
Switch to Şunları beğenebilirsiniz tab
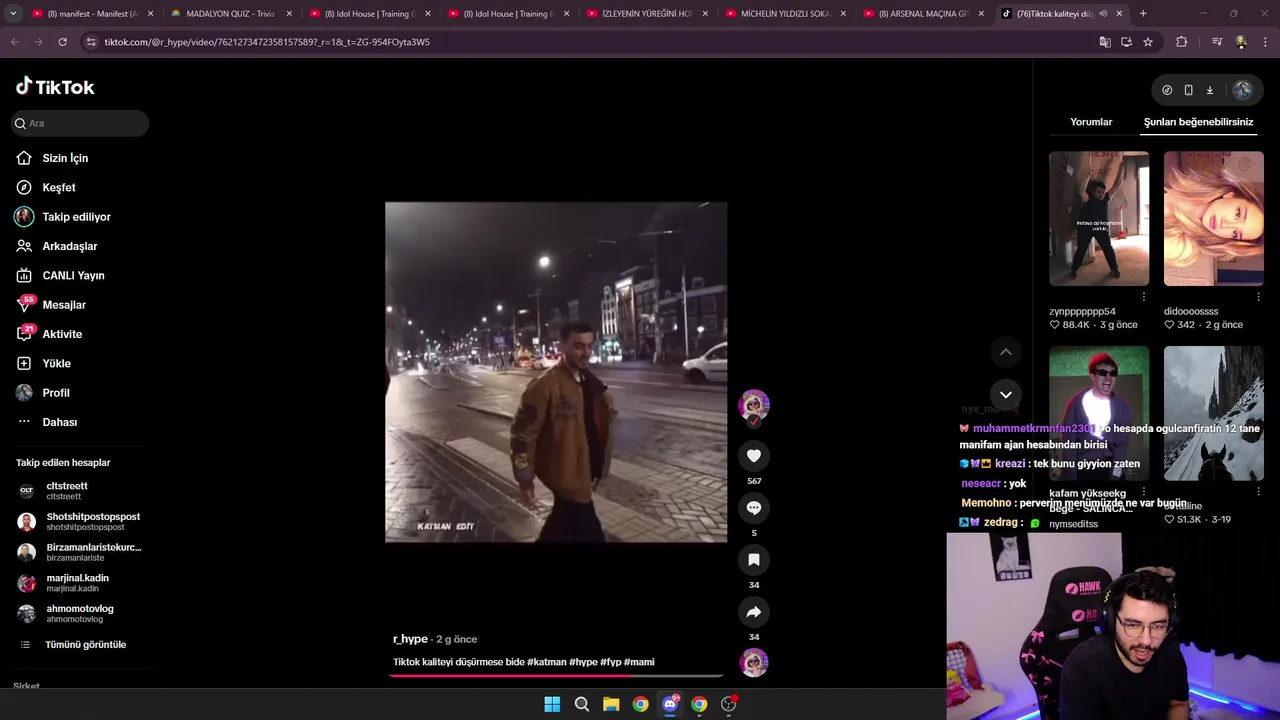1198,122
